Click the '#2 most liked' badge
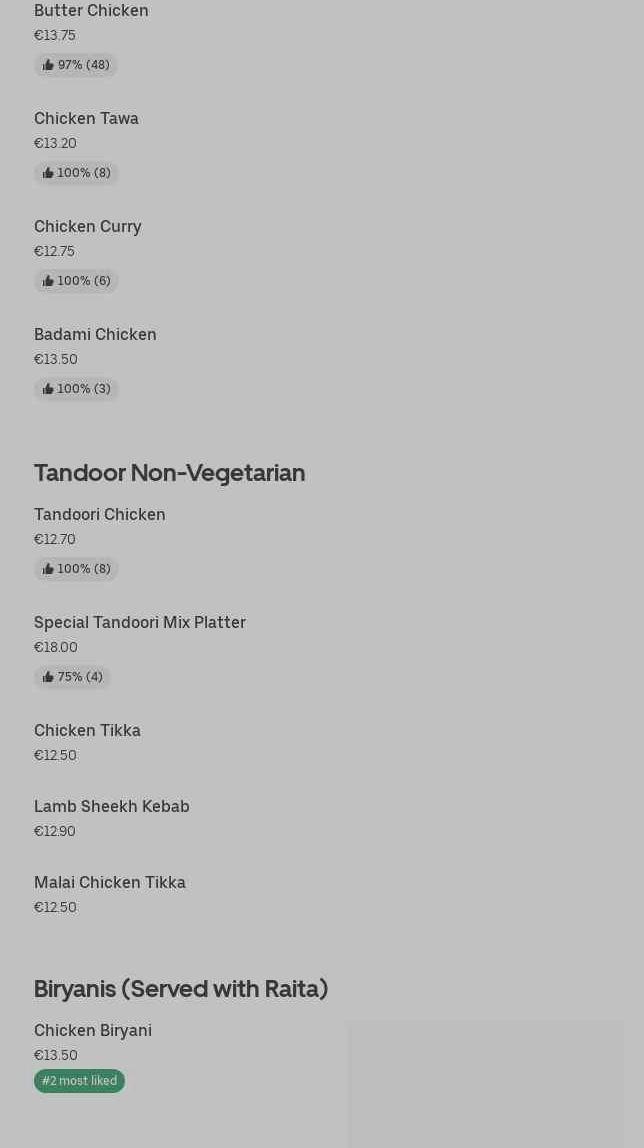644x1148 pixels. tap(79, 1081)
